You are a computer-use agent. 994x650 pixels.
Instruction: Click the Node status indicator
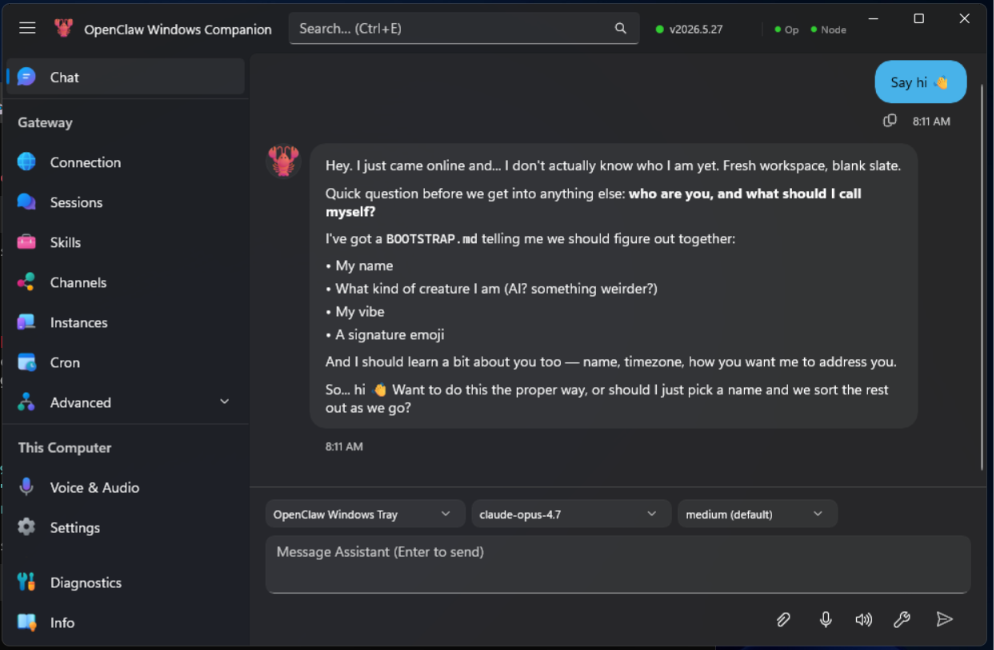pos(829,30)
